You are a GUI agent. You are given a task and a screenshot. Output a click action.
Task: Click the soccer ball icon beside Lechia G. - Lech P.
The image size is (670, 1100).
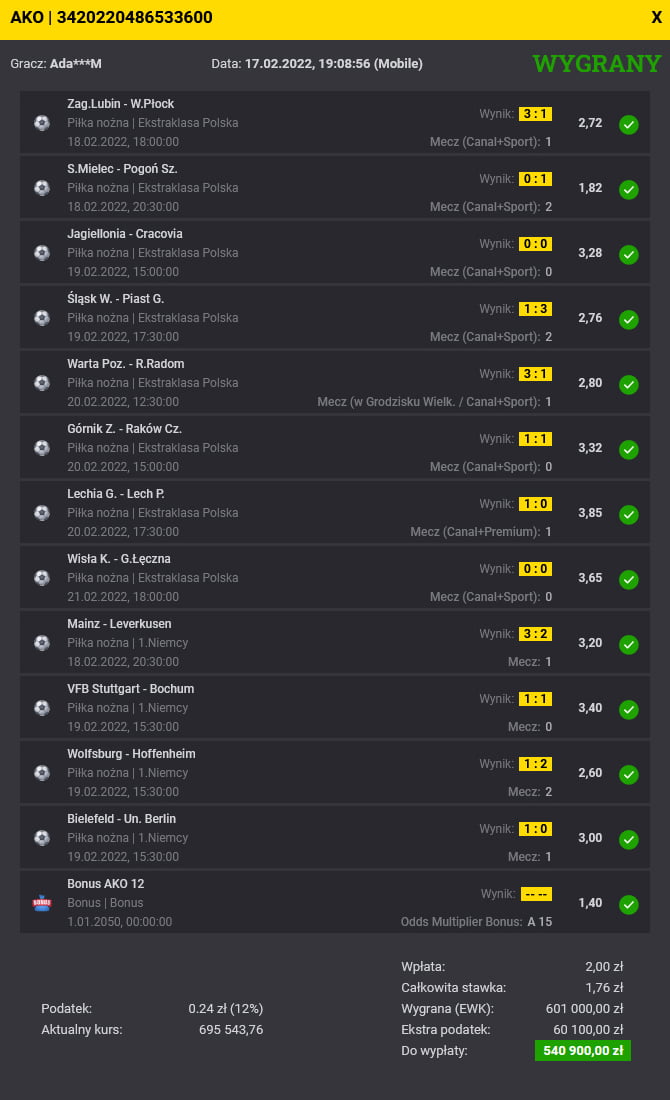tap(42, 513)
